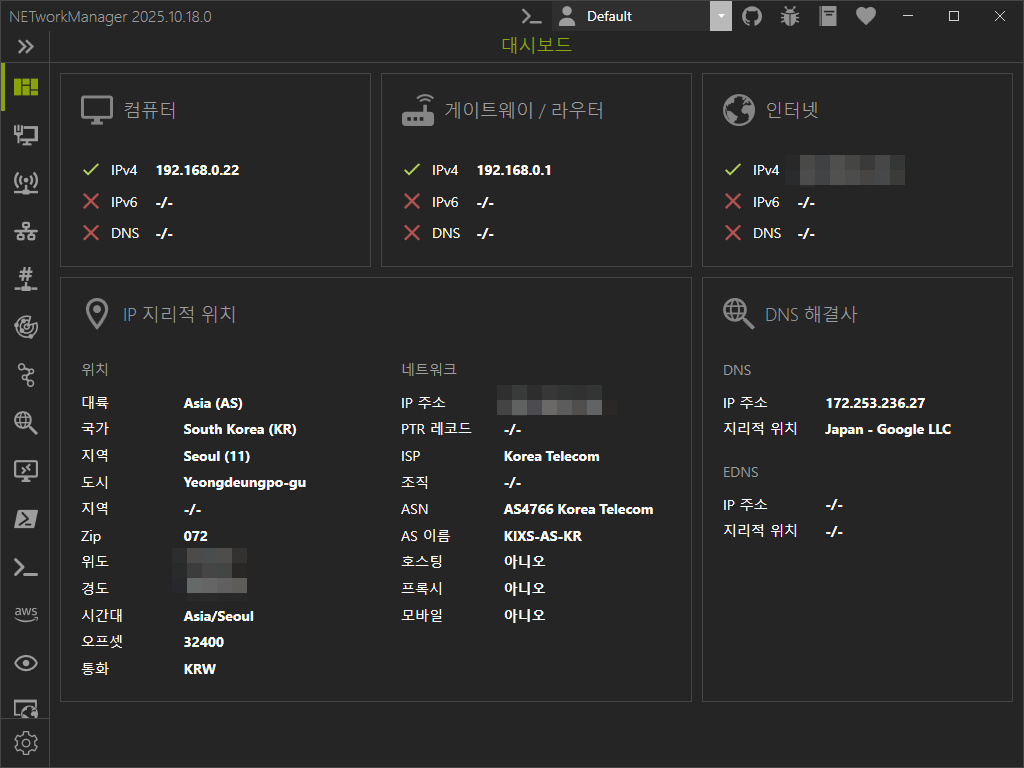Screen dimensions: 1024x768
Task: Select the Default profile combo box
Action: 641,16
